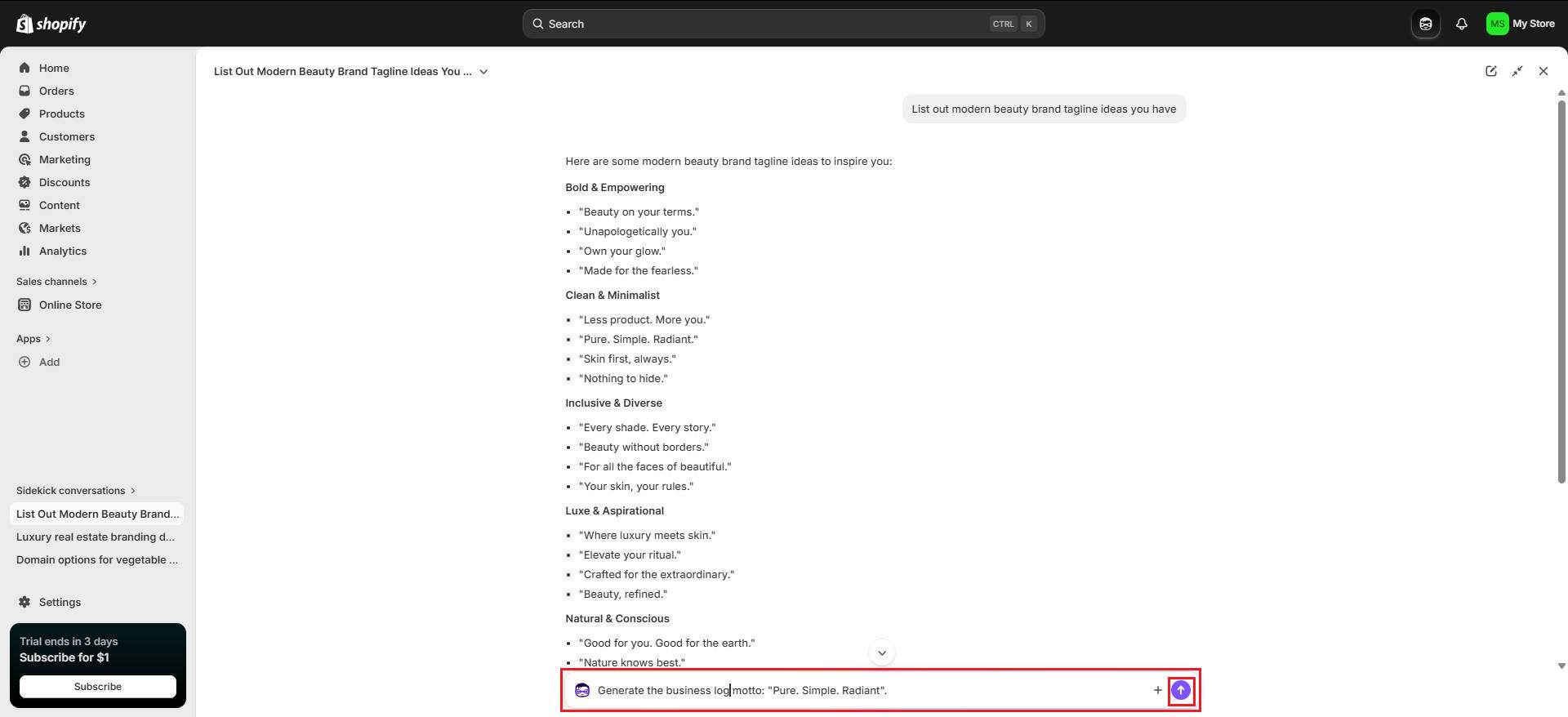Expand the Apps section
The height and width of the screenshot is (717, 1568).
pyautogui.click(x=33, y=339)
